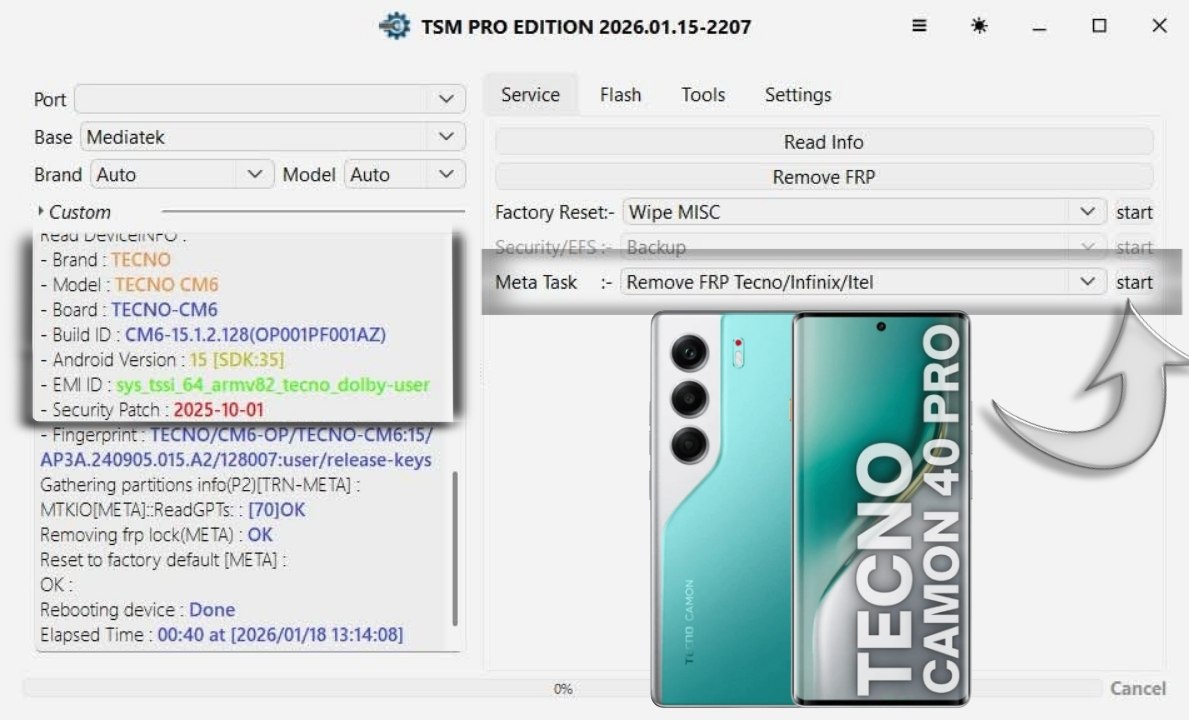Screen dimensions: 1189x720
Task: Open the Brand Auto dropdown
Action: pos(181,174)
